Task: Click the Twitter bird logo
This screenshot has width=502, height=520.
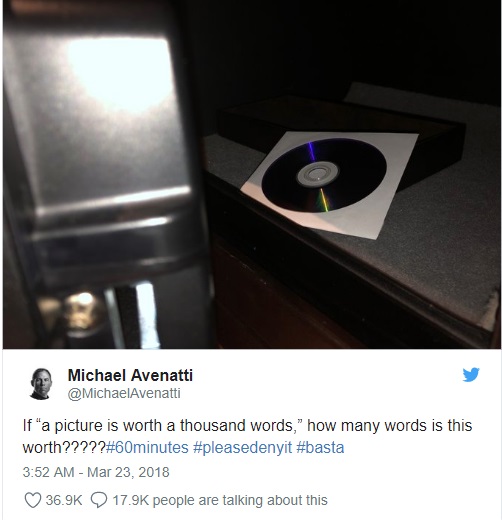Action: click(471, 375)
